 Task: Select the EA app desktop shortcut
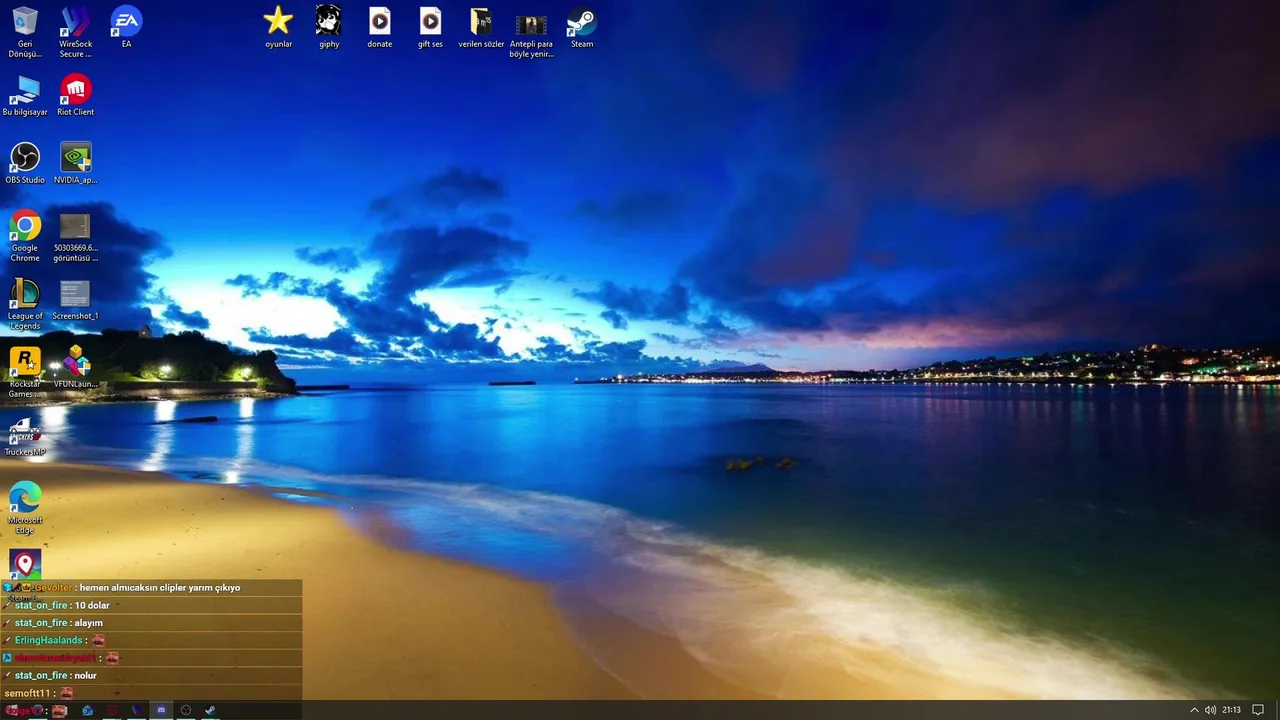click(126, 27)
